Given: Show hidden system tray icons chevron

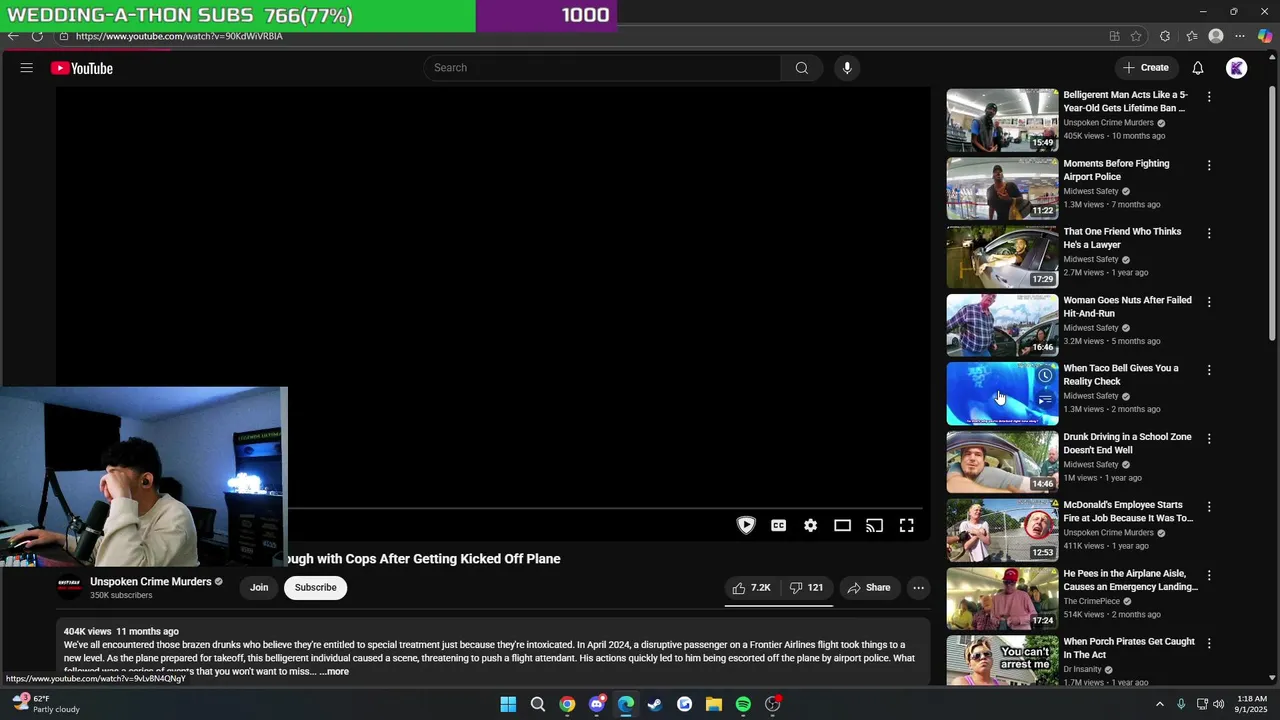Looking at the screenshot, I should pyautogui.click(x=1160, y=704).
